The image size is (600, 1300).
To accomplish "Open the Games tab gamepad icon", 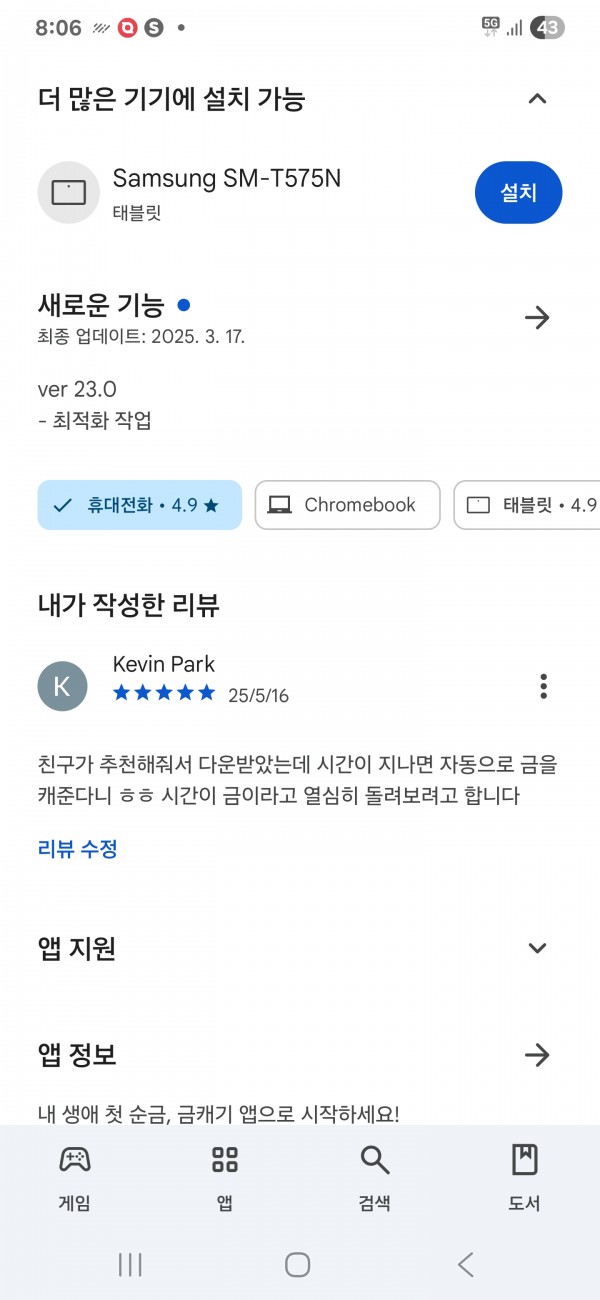I will pos(75,1160).
